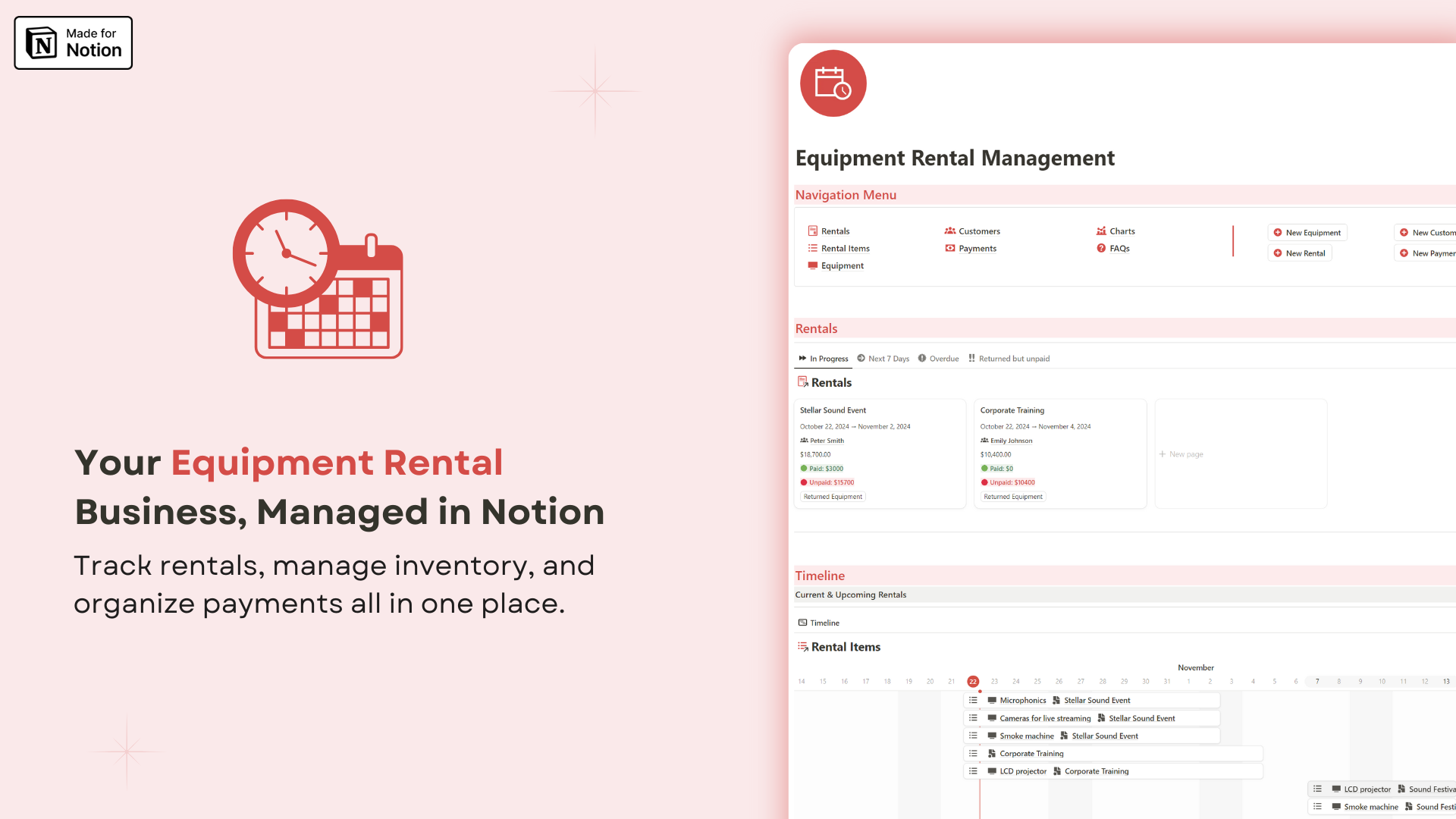Viewport: 1456px width, 819px height.
Task: Click the Rentals icon in navigation menu
Action: (x=813, y=231)
